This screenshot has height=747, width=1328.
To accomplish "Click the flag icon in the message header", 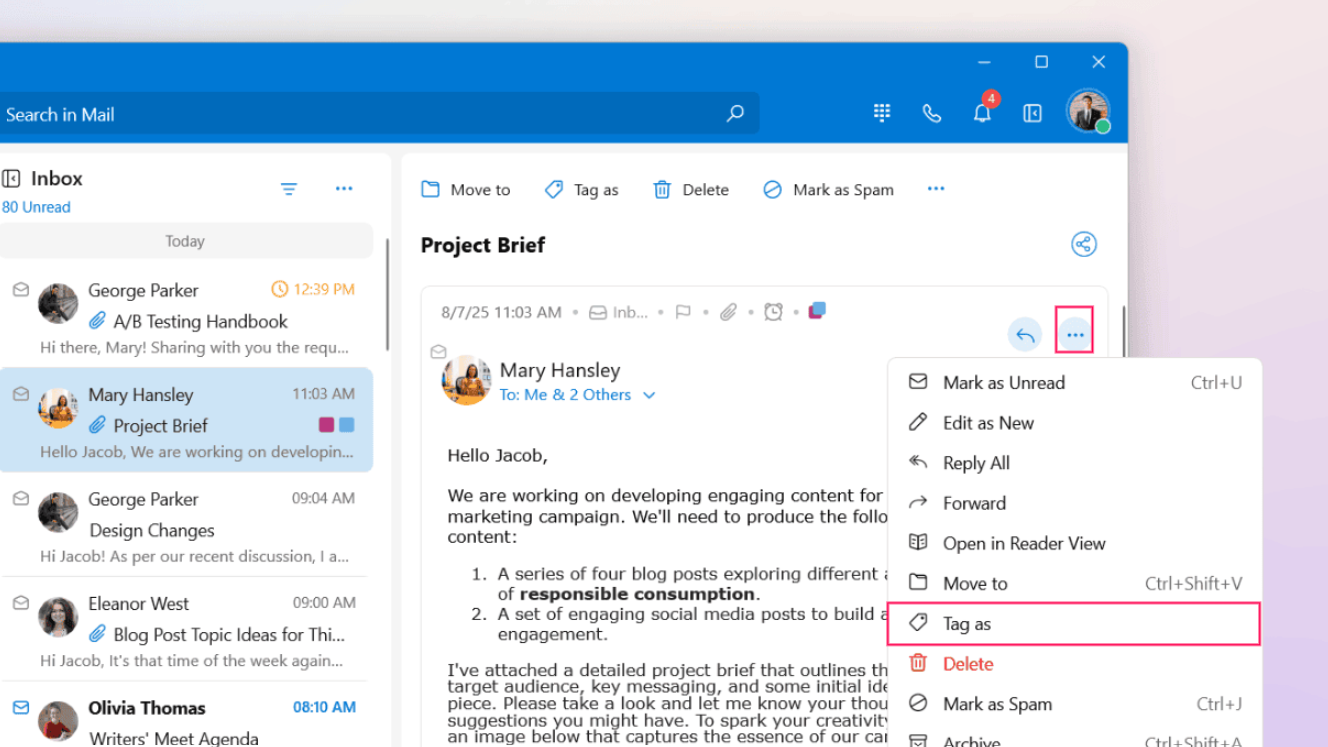I will coord(683,312).
